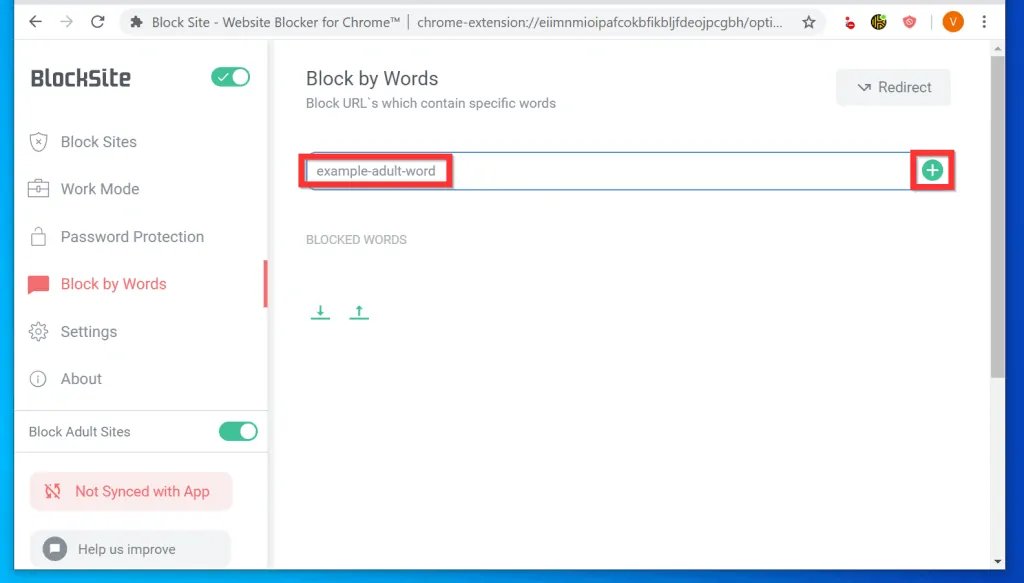
Task: Bookmark this page with the star icon
Action: (x=808, y=22)
